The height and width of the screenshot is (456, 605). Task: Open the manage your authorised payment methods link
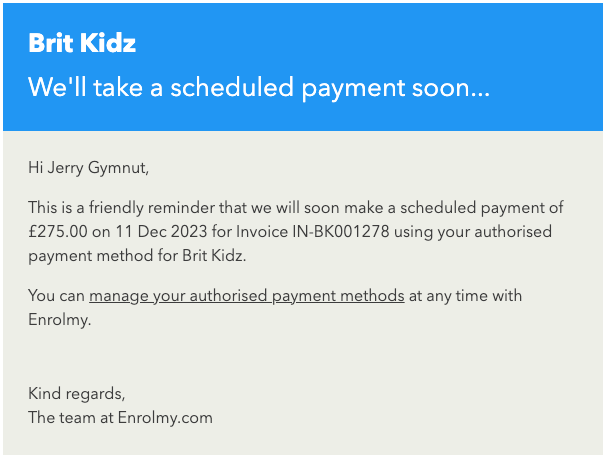(x=247, y=296)
